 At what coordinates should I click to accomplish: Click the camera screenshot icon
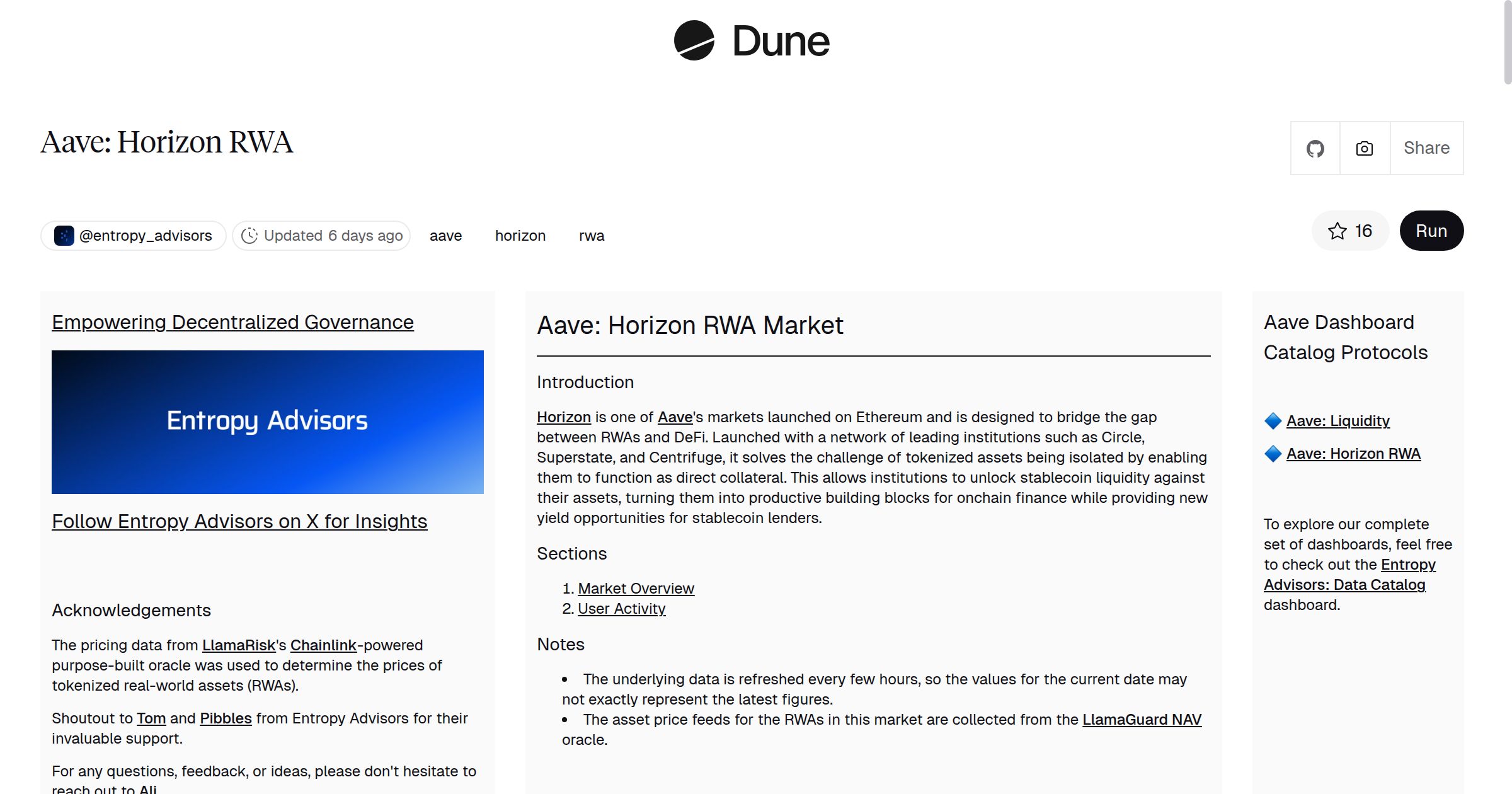(x=1365, y=148)
